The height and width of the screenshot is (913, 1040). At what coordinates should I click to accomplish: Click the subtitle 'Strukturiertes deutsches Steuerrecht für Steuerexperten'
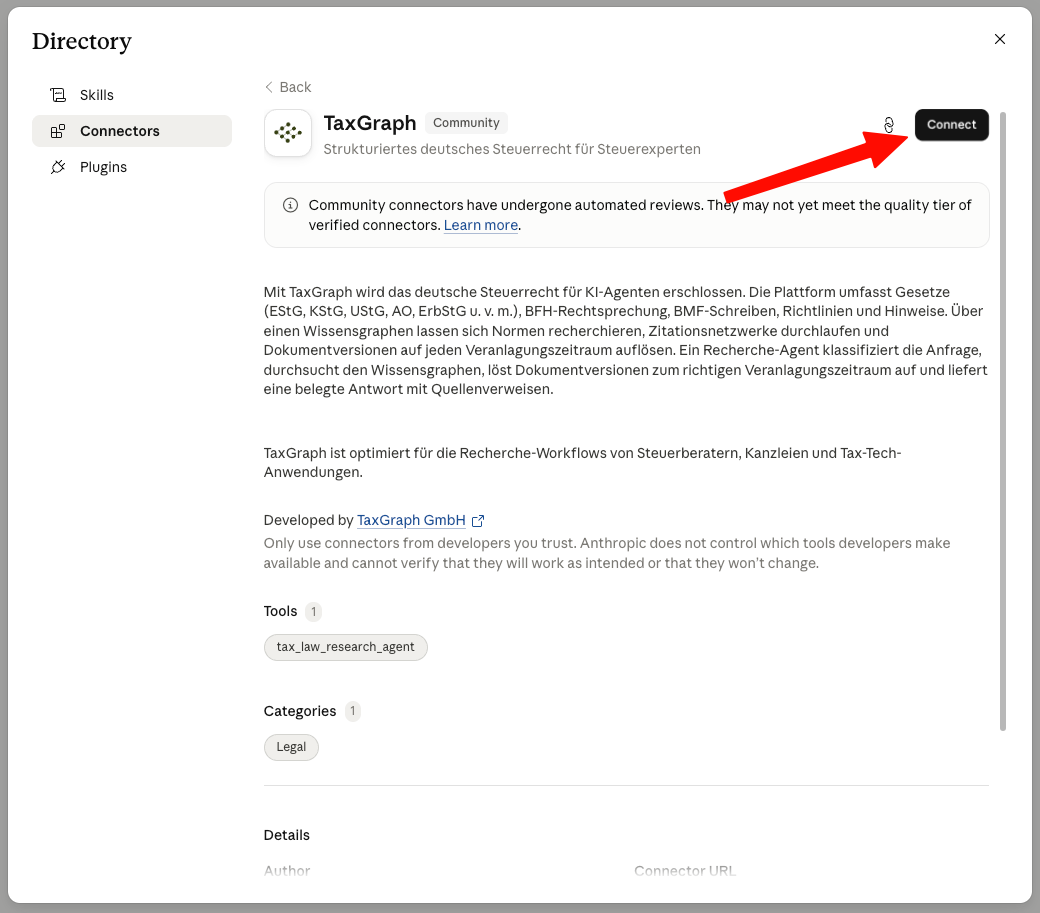pyautogui.click(x=512, y=149)
